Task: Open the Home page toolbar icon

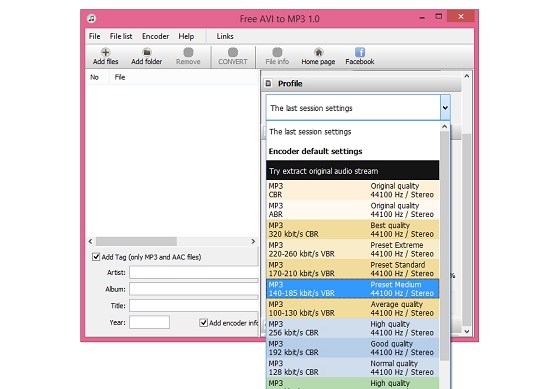Action: [x=318, y=52]
